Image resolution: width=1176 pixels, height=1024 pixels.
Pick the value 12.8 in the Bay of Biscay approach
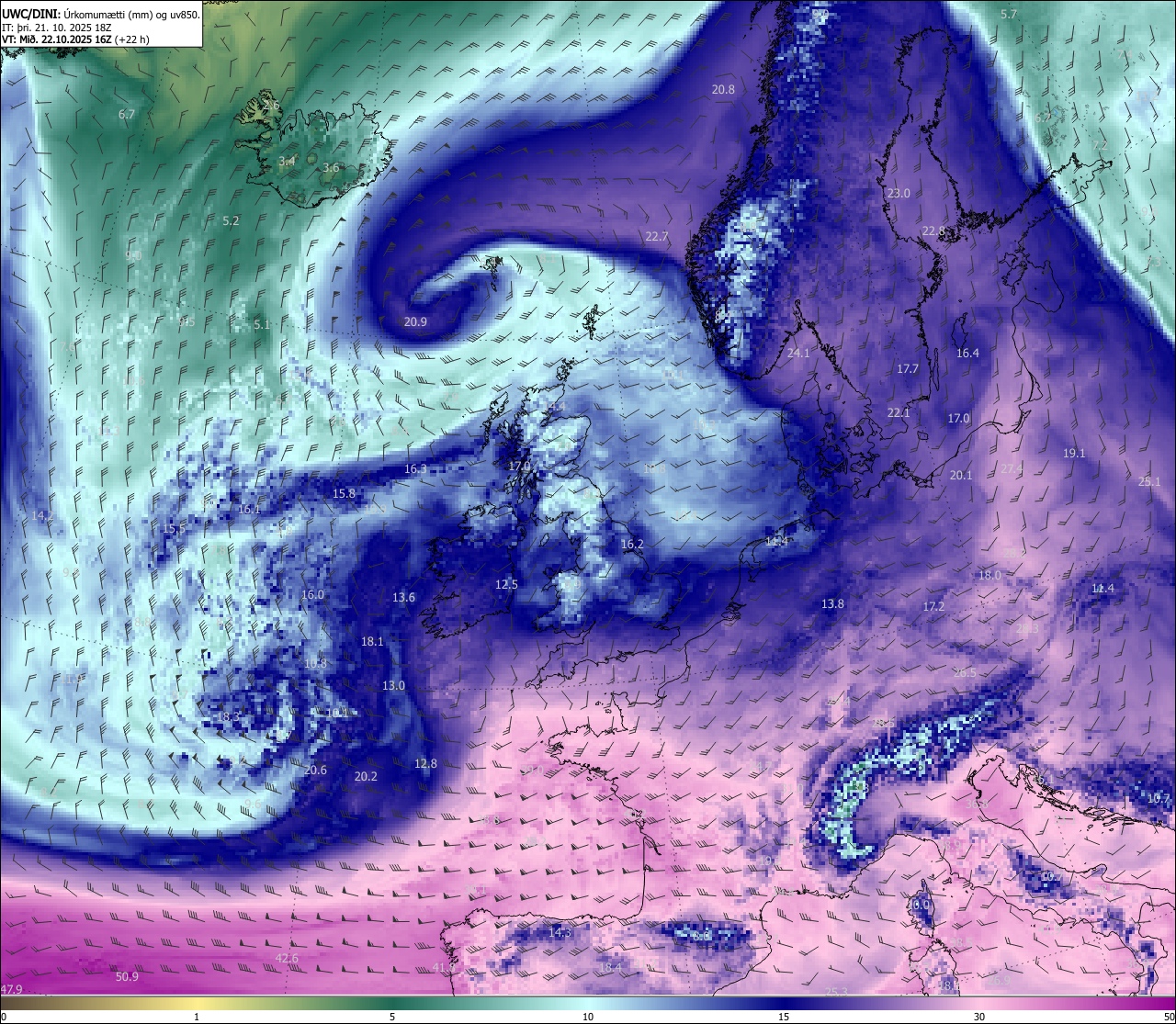[425, 764]
